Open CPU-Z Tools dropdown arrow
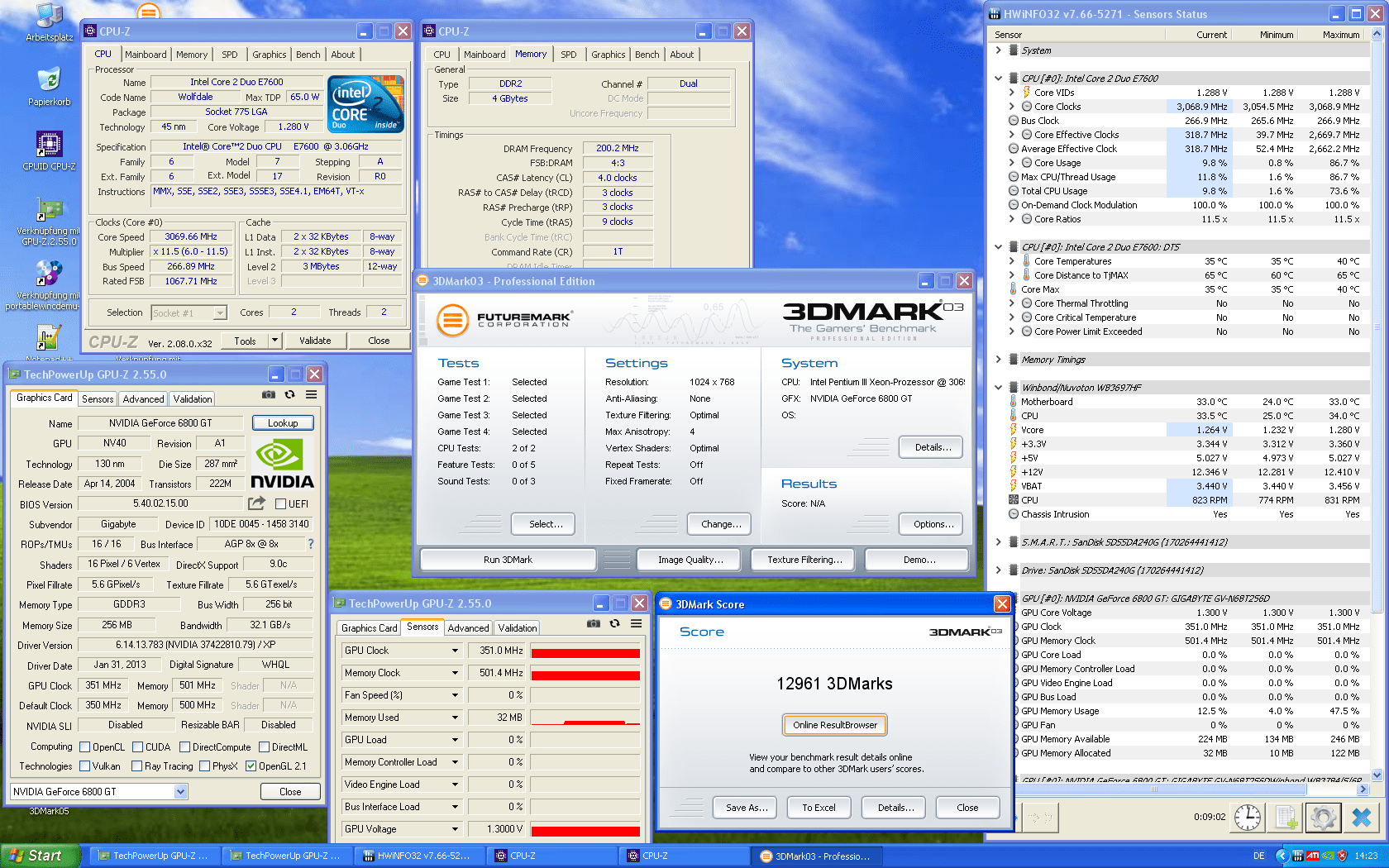1389x868 pixels. pos(275,340)
